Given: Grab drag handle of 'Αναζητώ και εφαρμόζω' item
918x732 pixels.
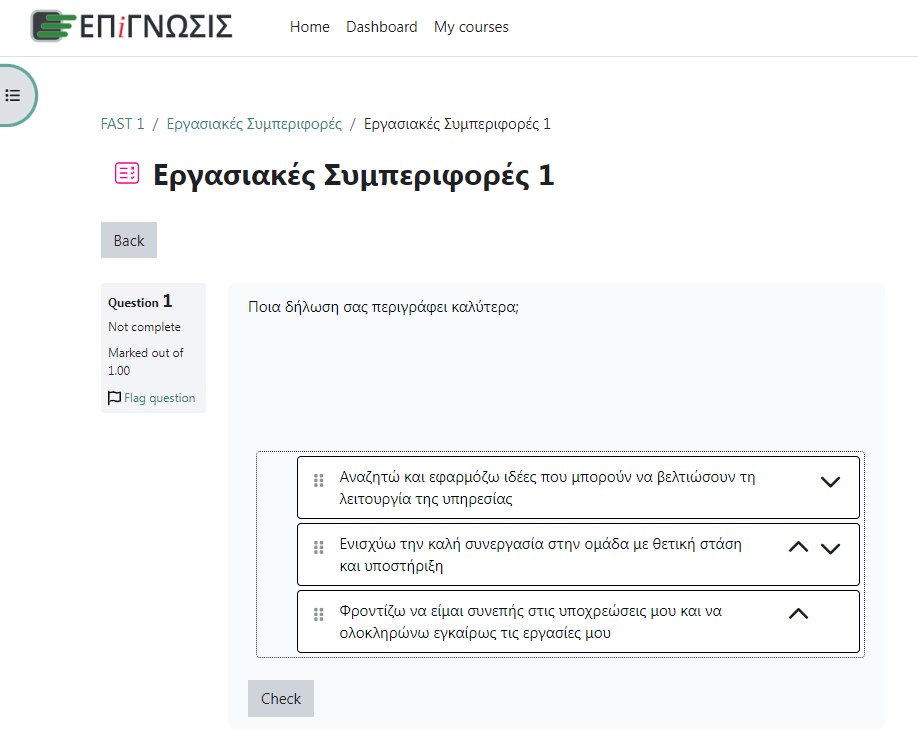Looking at the screenshot, I should point(318,481).
